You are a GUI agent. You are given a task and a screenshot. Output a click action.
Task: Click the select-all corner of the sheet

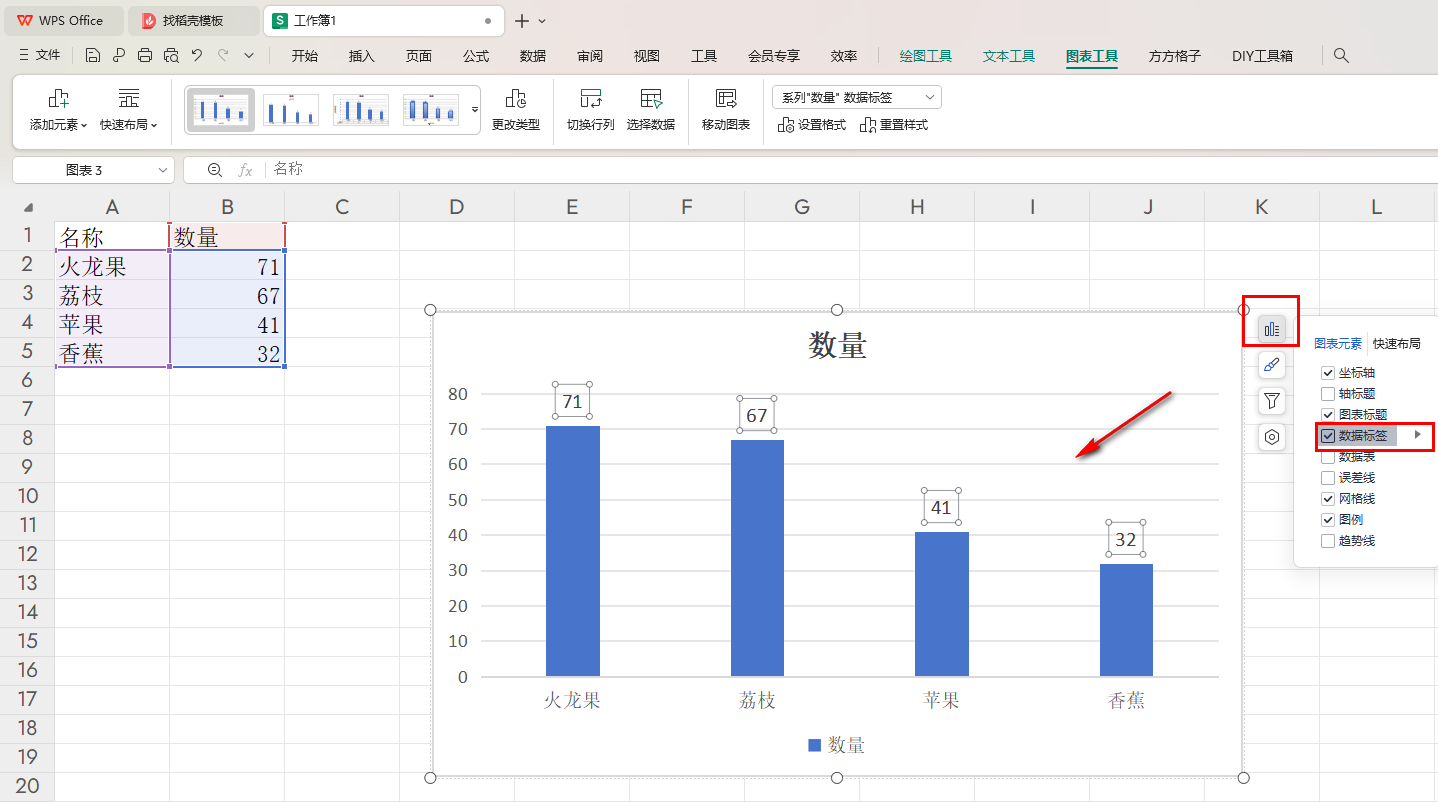(28, 208)
